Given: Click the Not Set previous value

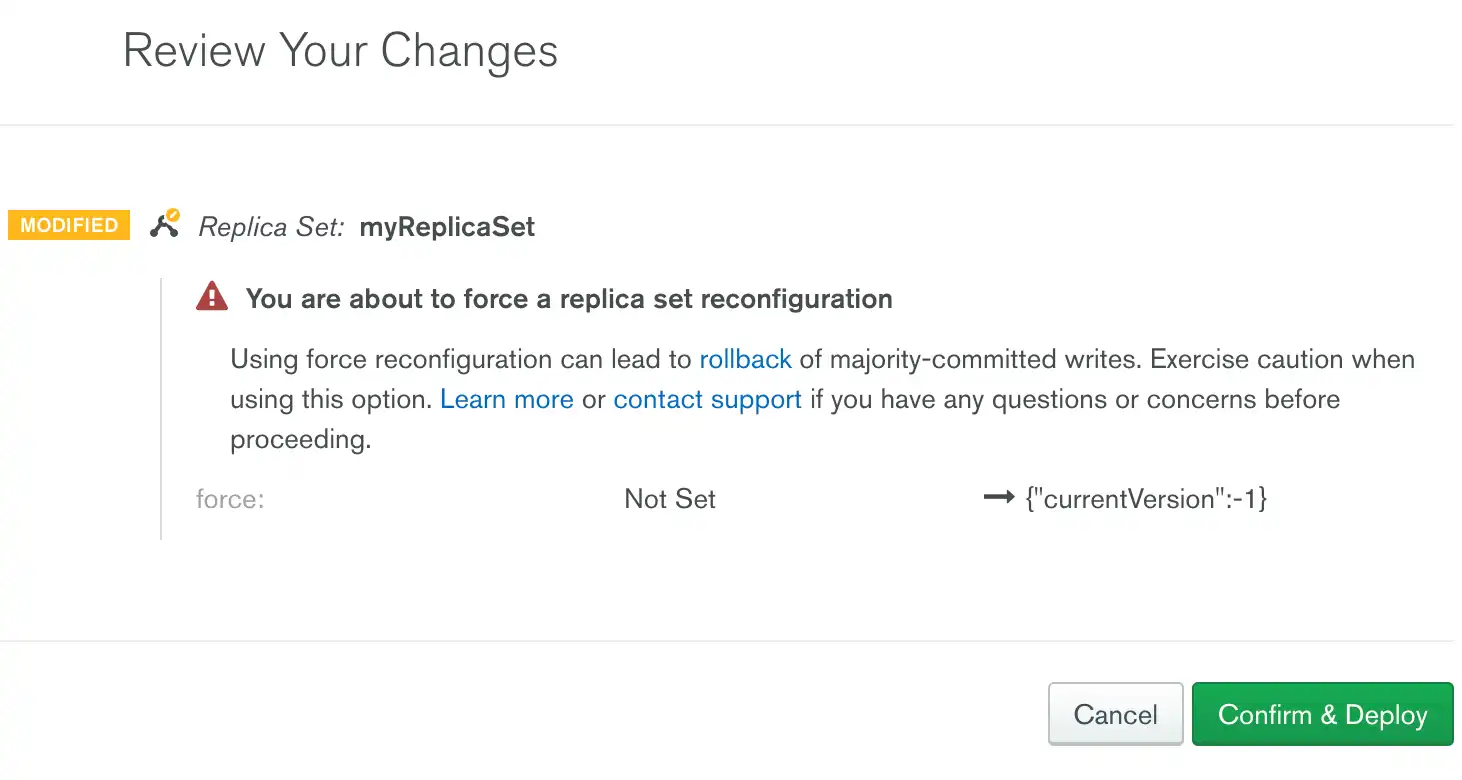Looking at the screenshot, I should 670,499.
